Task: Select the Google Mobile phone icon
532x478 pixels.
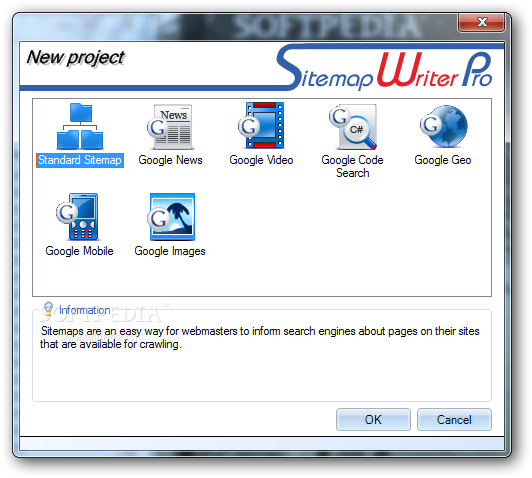Action: [x=78, y=217]
